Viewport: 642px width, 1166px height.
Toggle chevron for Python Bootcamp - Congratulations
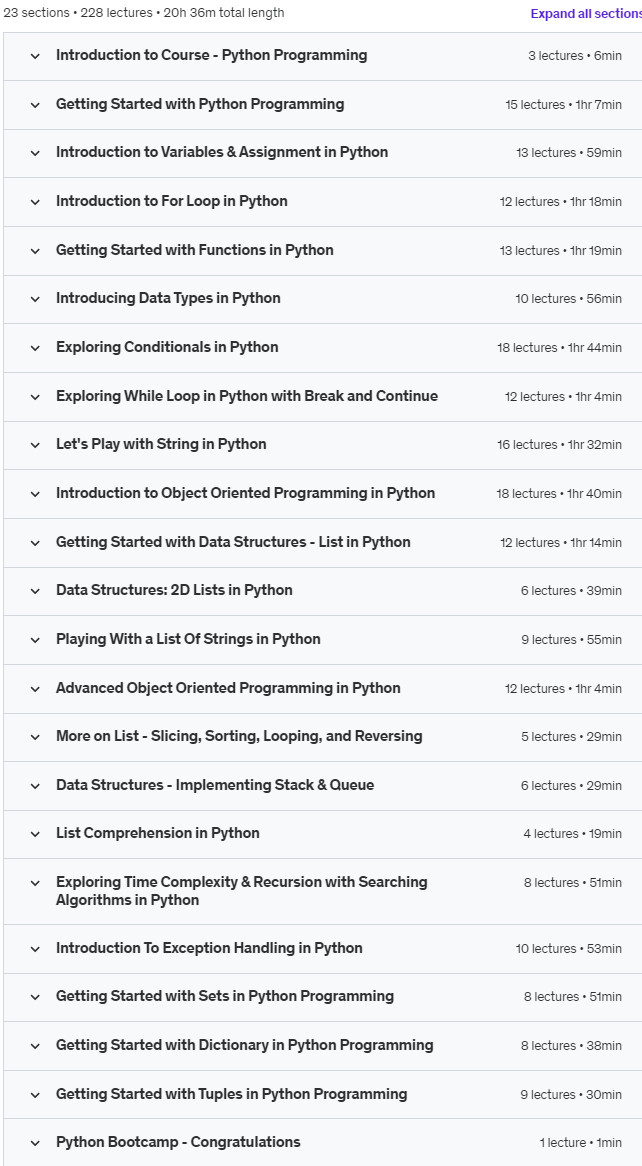35,1143
